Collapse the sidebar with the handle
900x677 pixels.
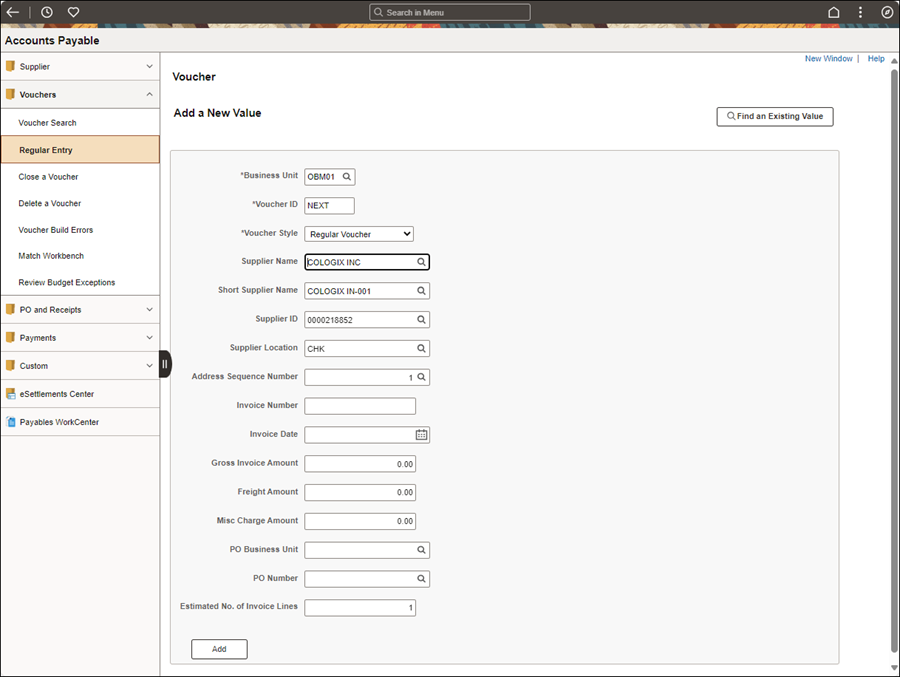[x=165, y=364]
